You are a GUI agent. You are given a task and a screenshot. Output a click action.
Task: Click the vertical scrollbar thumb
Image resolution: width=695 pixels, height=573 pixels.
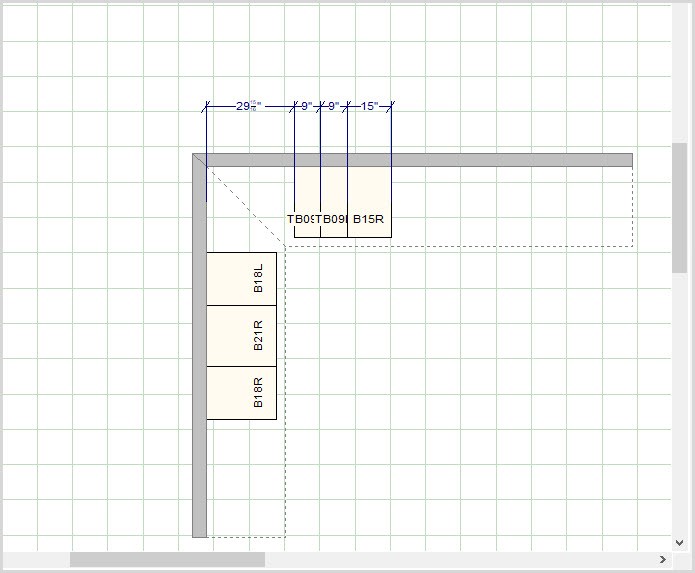click(x=679, y=207)
